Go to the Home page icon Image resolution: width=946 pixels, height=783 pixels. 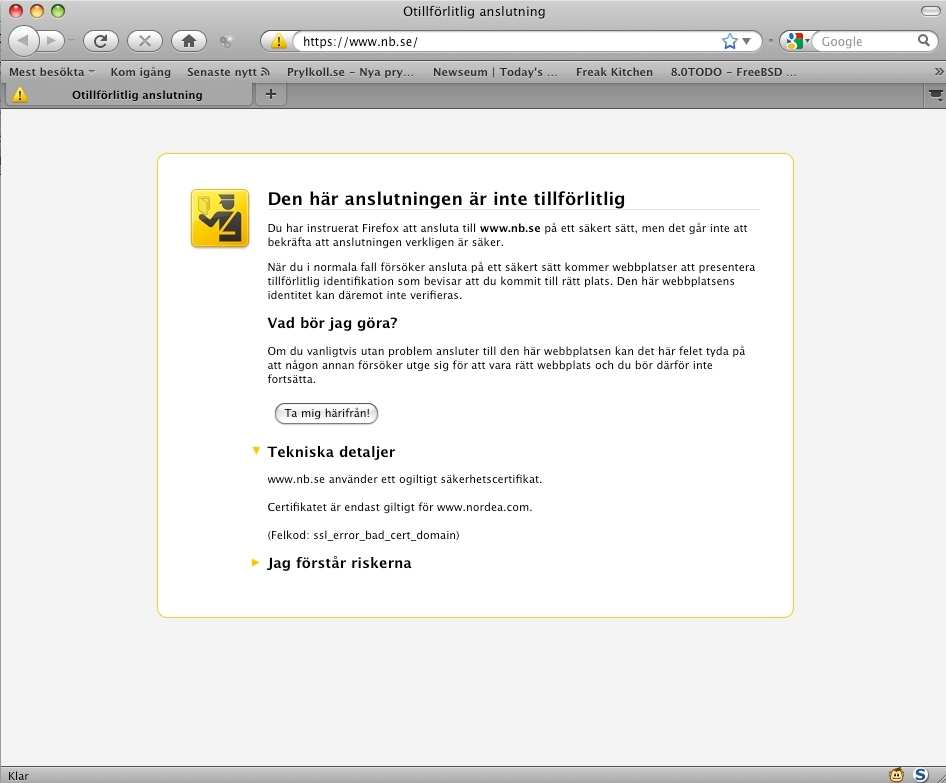[189, 41]
